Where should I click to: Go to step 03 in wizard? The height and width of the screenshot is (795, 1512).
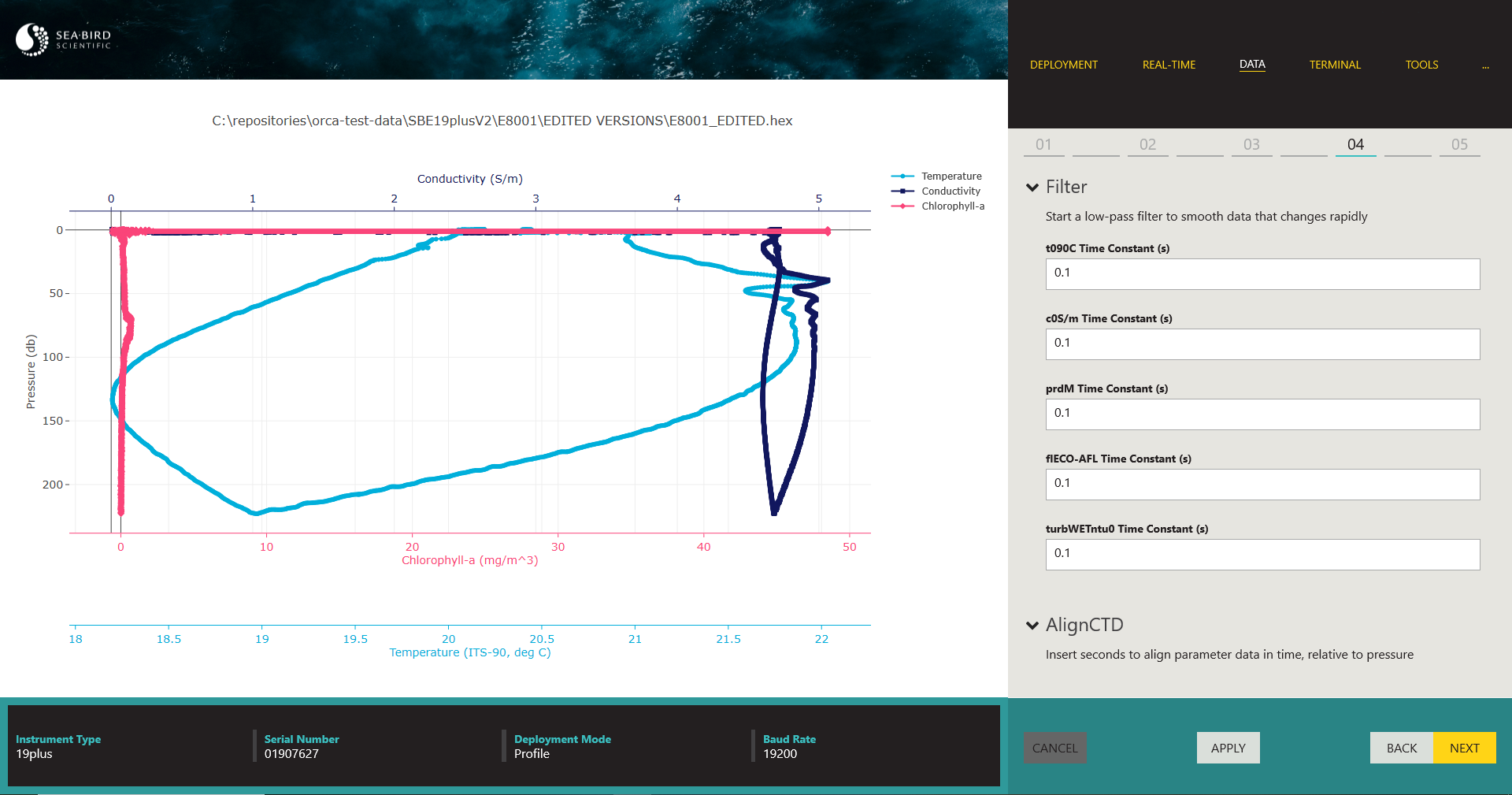coord(1251,145)
